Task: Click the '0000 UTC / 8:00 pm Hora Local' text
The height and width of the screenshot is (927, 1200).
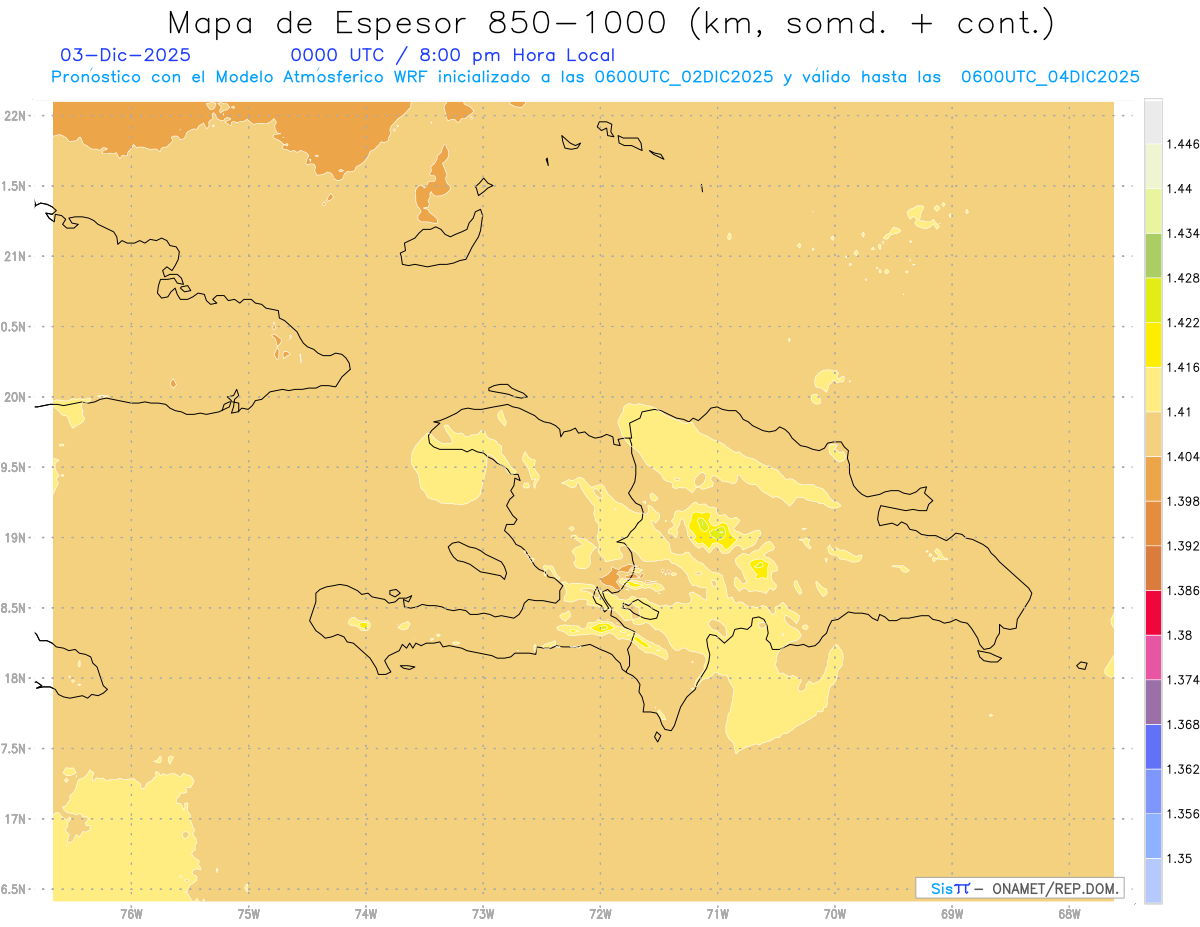Action: click(452, 55)
